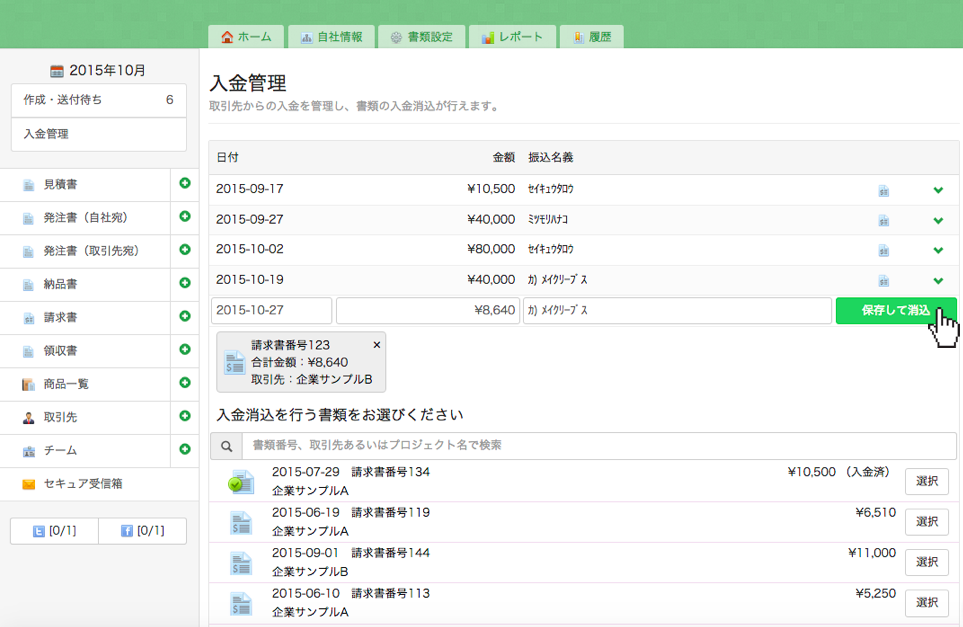Expand the 2015-10-19 payment row chevron
This screenshot has height=627, width=963.
938,280
